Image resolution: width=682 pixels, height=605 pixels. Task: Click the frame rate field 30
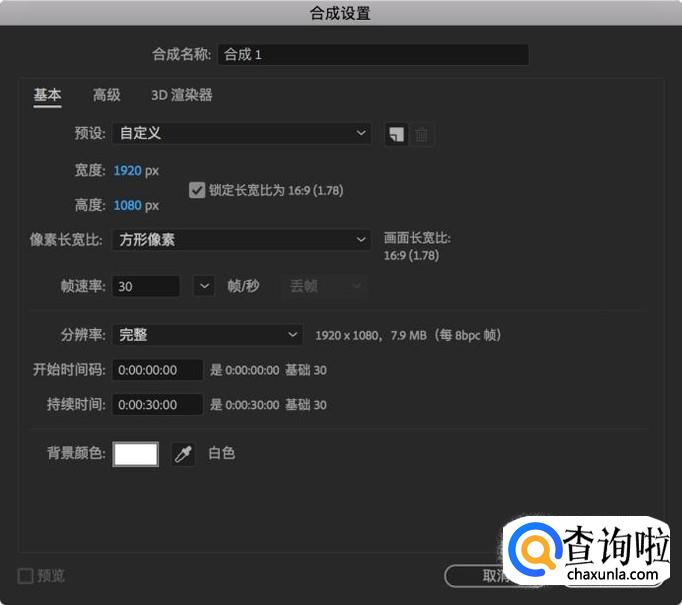(x=146, y=286)
